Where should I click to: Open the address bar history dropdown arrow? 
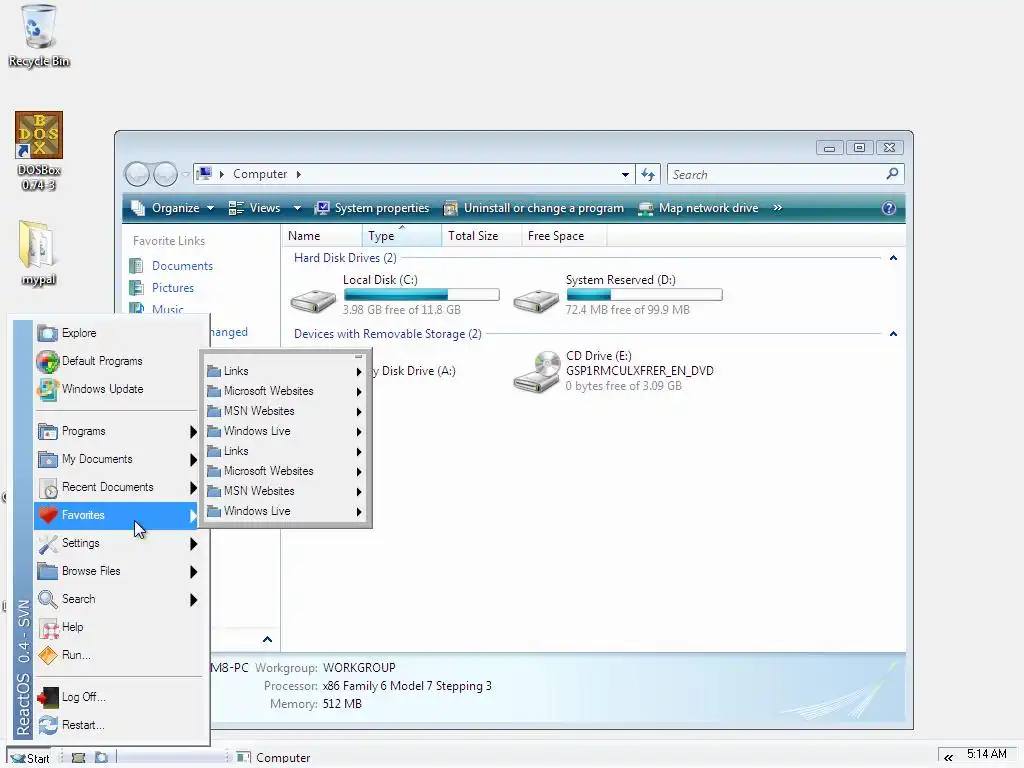pyautogui.click(x=625, y=174)
